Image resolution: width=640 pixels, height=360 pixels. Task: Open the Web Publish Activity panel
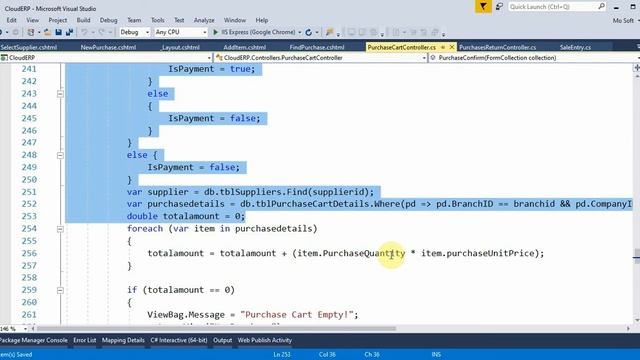pyautogui.click(x=264, y=340)
